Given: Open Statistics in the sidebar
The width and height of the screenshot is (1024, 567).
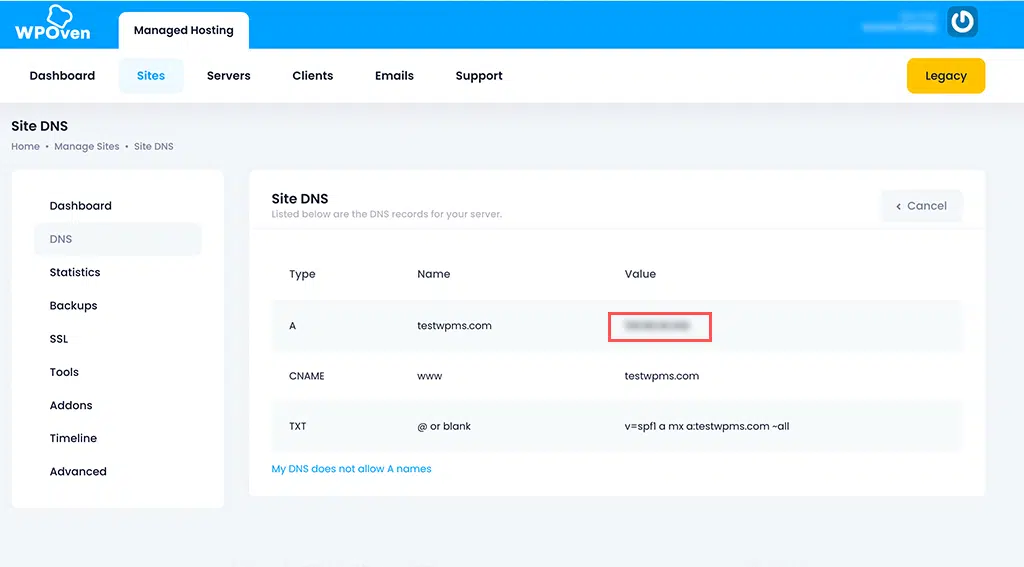Looking at the screenshot, I should [x=75, y=272].
